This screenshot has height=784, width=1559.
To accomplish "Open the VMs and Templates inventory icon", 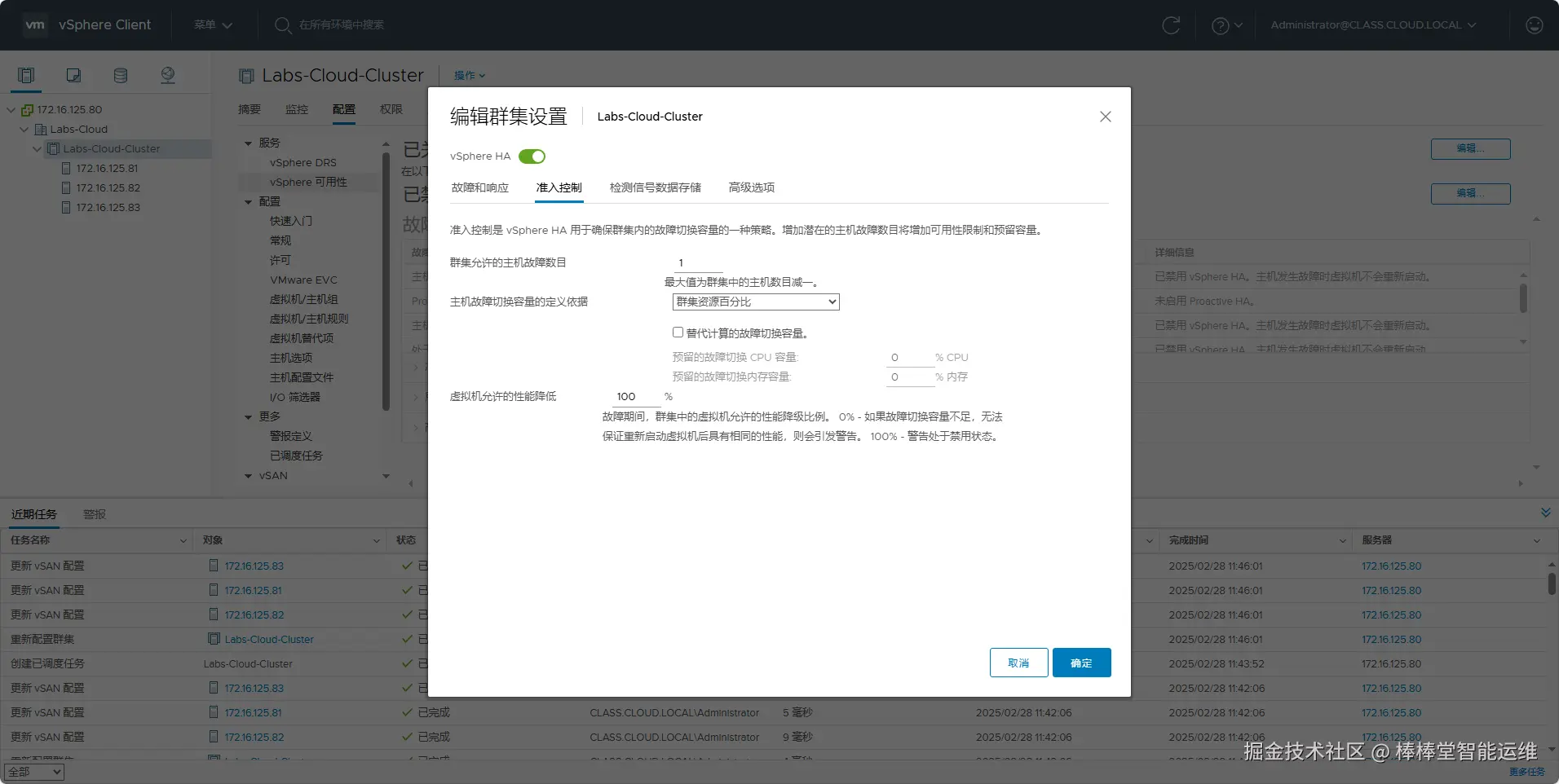I will (73, 76).
